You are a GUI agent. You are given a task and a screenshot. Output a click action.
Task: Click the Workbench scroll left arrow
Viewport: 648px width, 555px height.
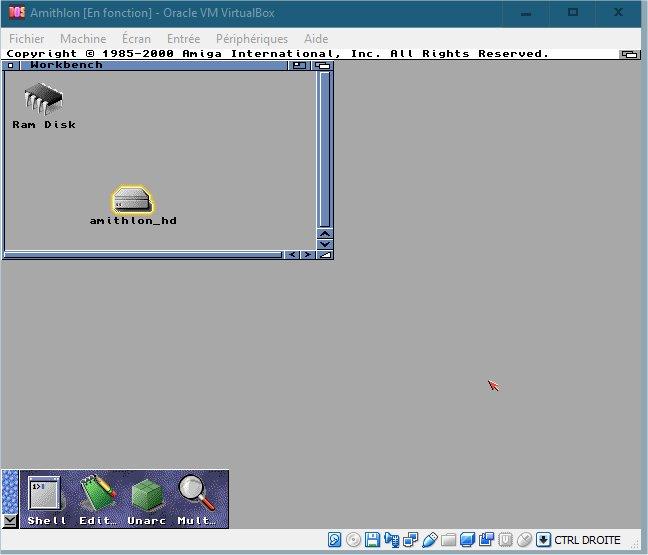(x=292, y=255)
